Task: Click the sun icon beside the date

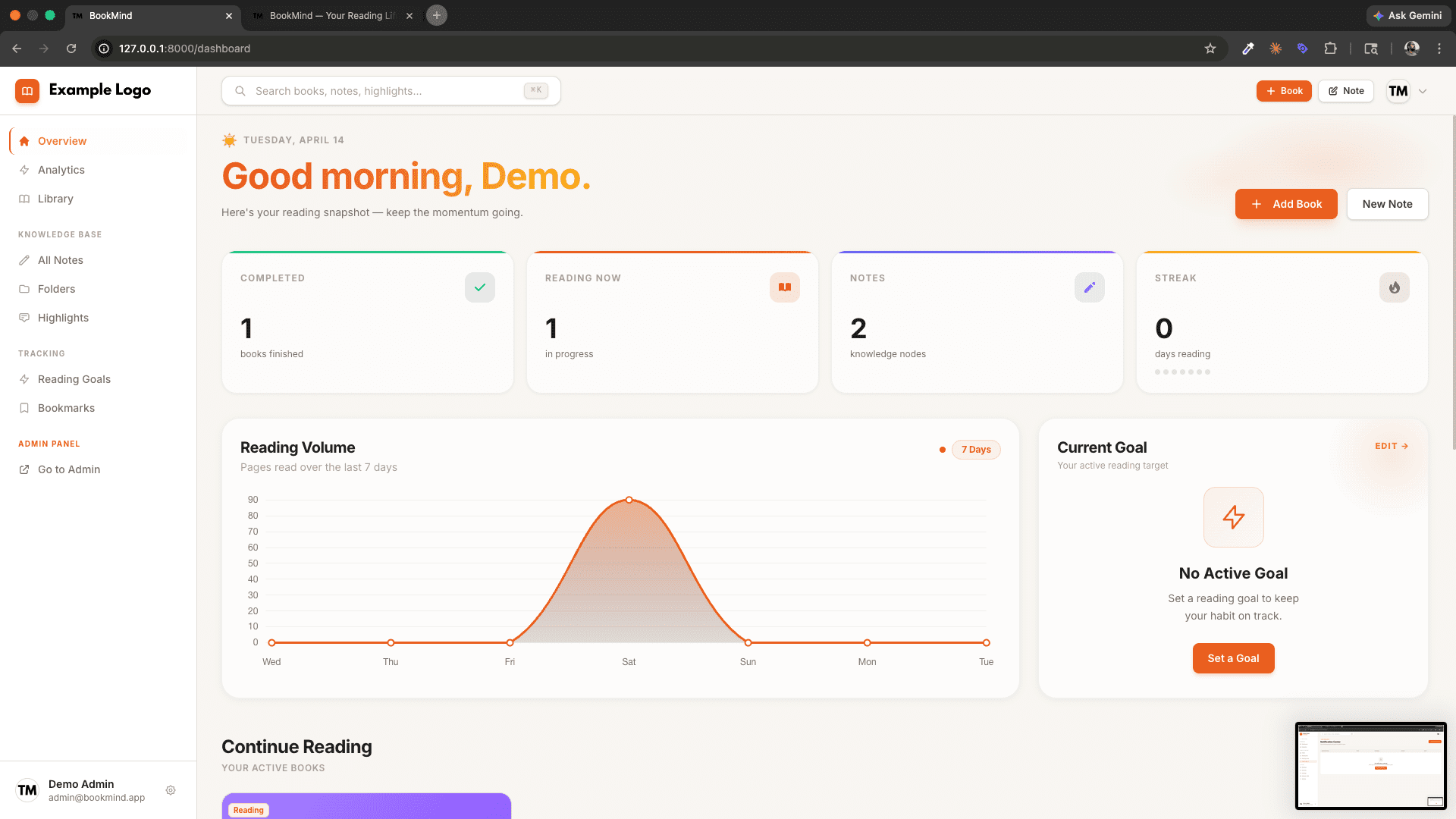Action: coord(229,140)
